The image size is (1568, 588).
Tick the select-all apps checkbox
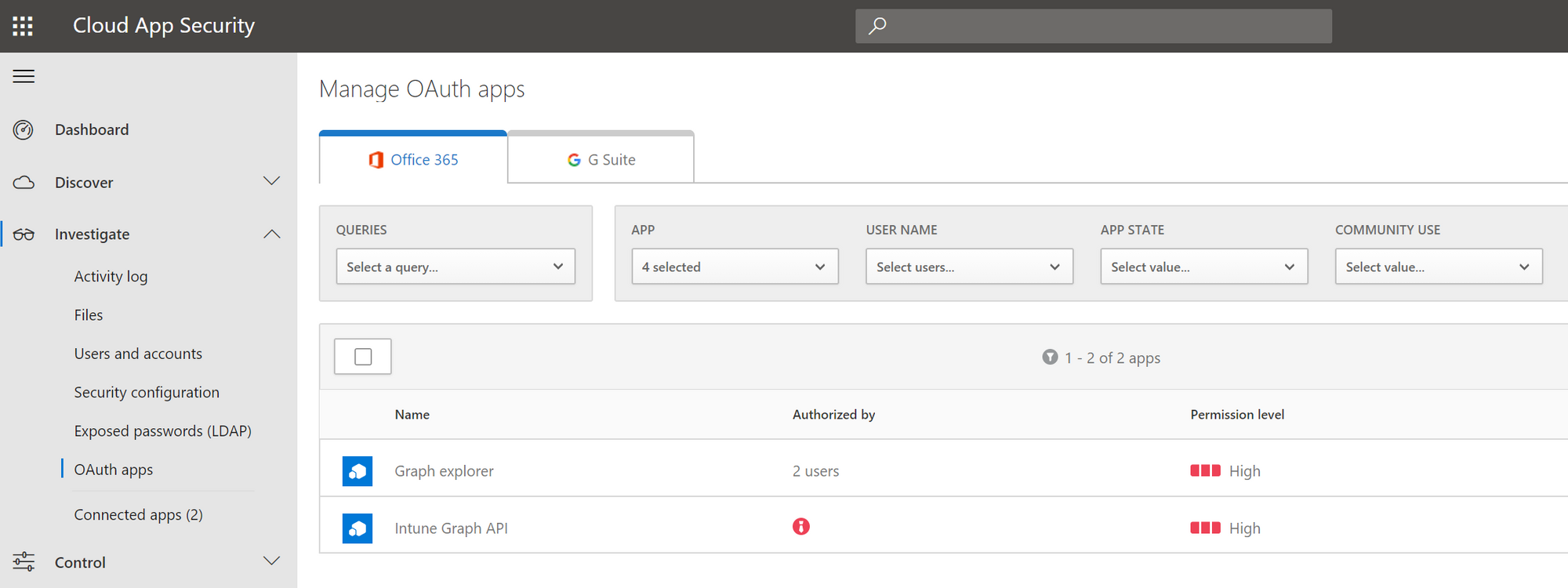363,357
